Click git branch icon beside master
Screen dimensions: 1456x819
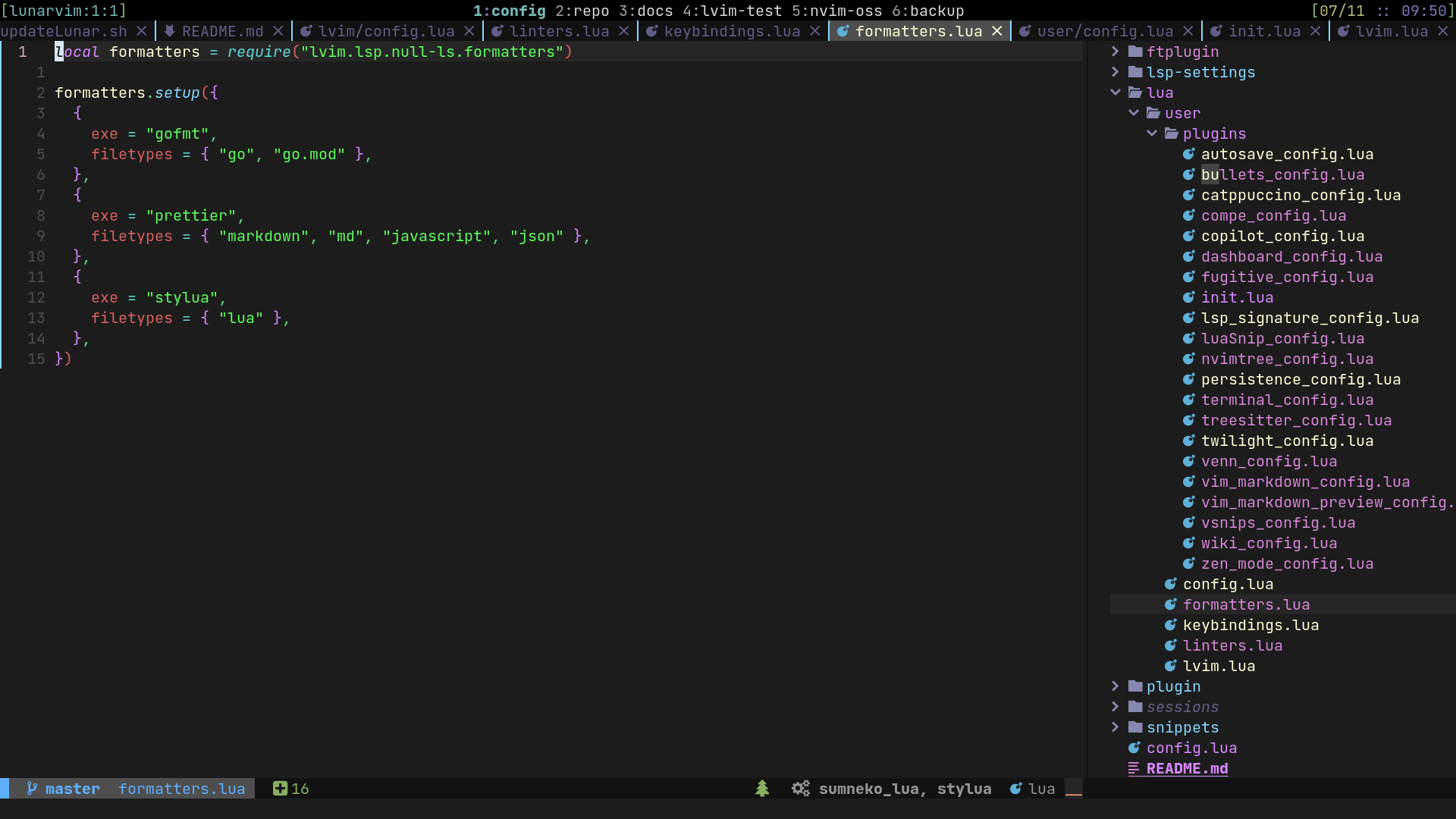32,789
